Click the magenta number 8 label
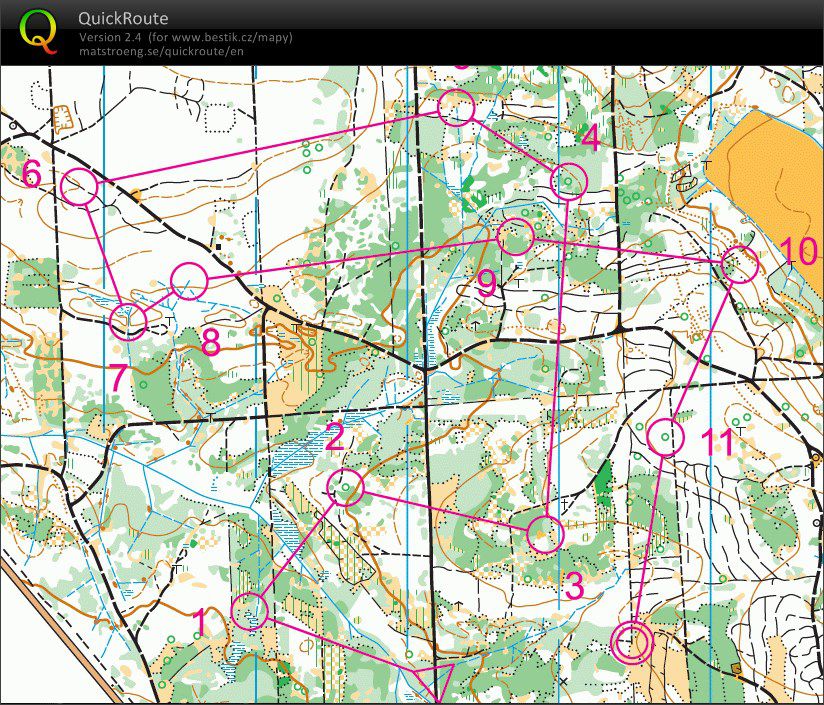 click(211, 342)
